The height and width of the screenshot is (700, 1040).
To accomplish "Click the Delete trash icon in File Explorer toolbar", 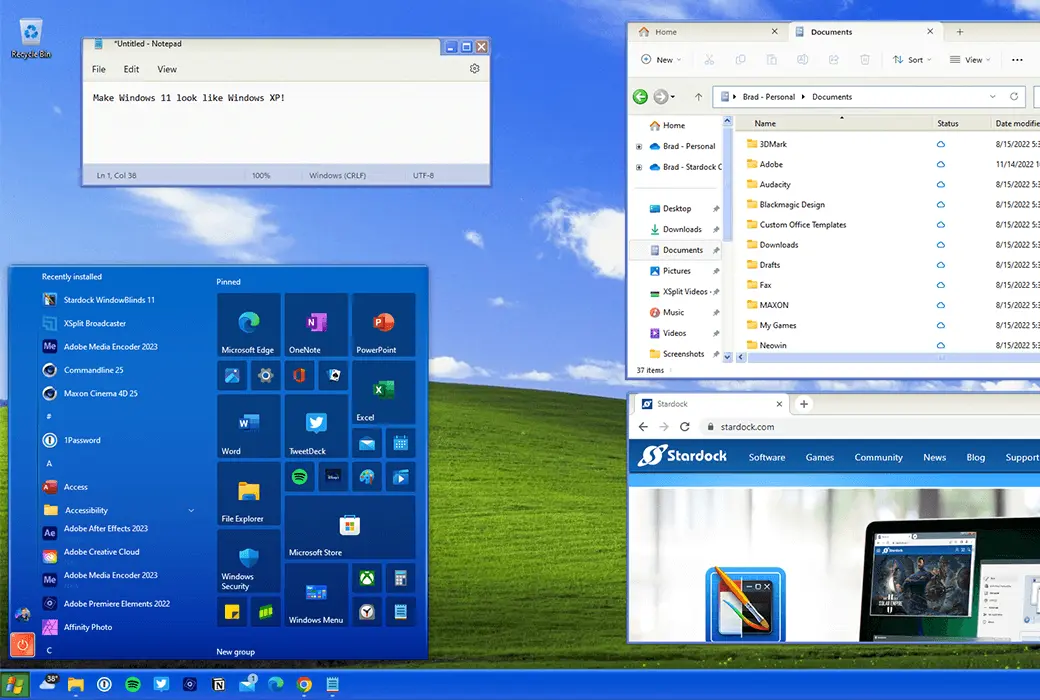I will [x=865, y=60].
